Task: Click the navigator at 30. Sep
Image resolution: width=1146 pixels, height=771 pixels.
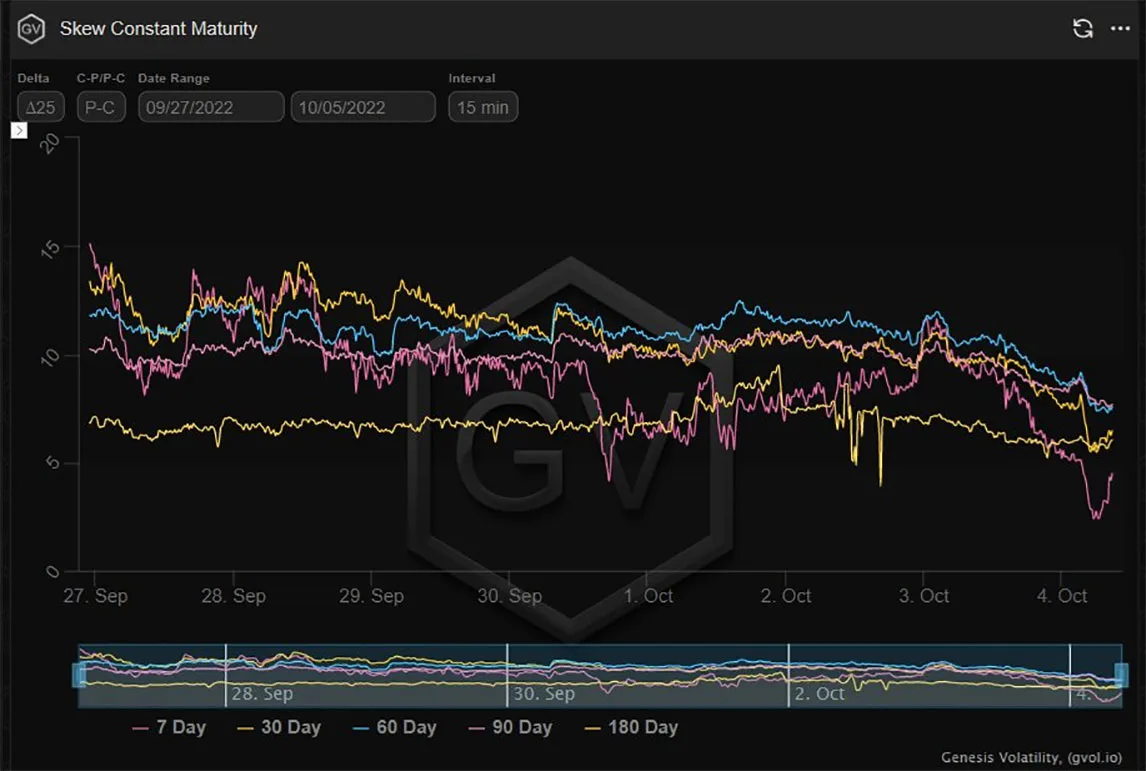Action: [544, 693]
